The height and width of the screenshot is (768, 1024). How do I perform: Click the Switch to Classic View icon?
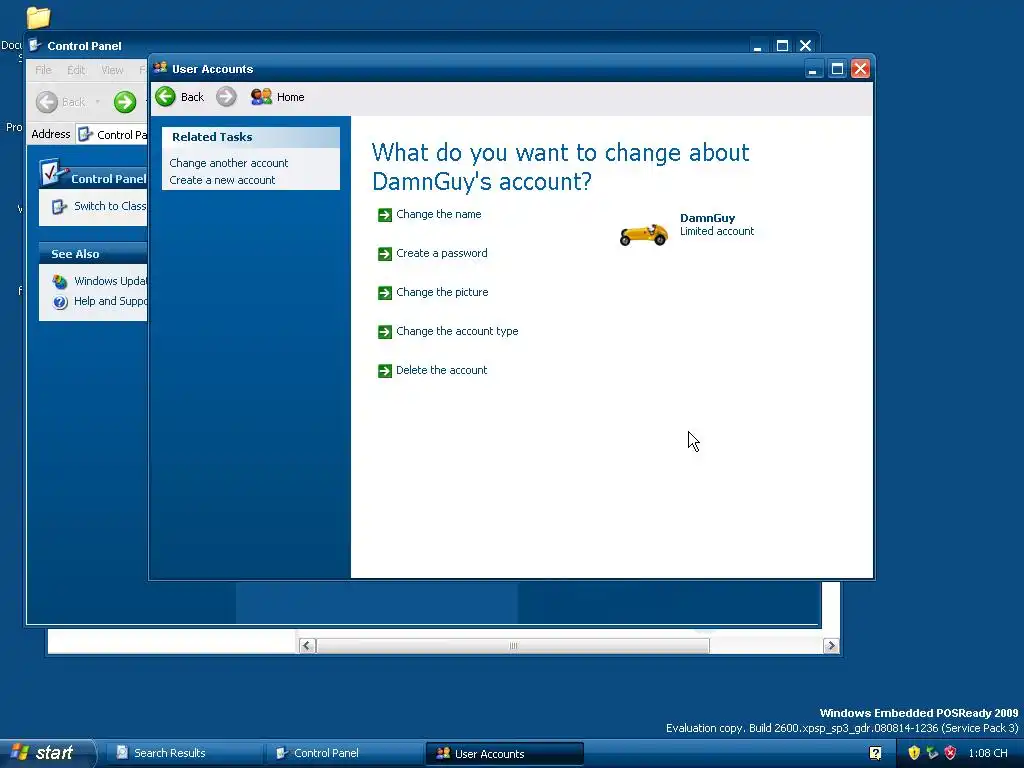point(59,206)
